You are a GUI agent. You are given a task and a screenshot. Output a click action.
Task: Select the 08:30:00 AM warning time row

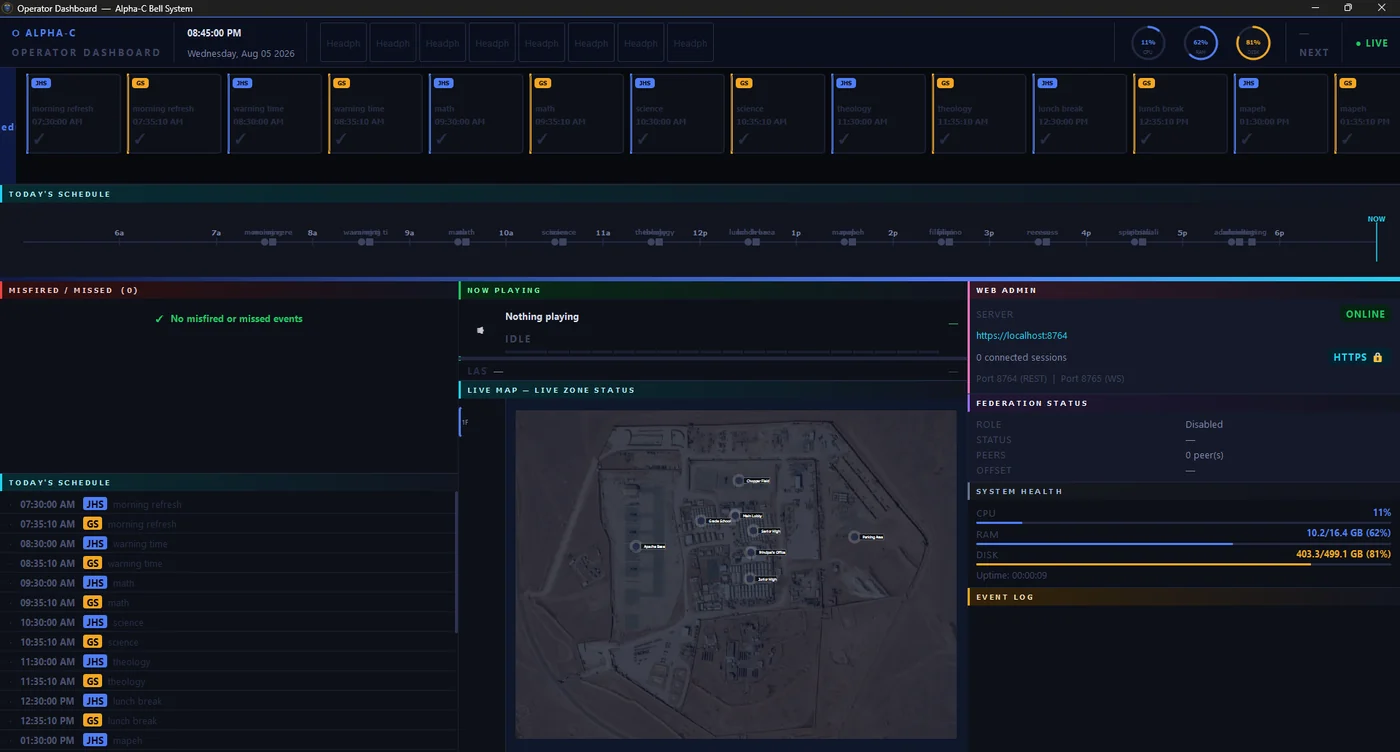tap(228, 544)
